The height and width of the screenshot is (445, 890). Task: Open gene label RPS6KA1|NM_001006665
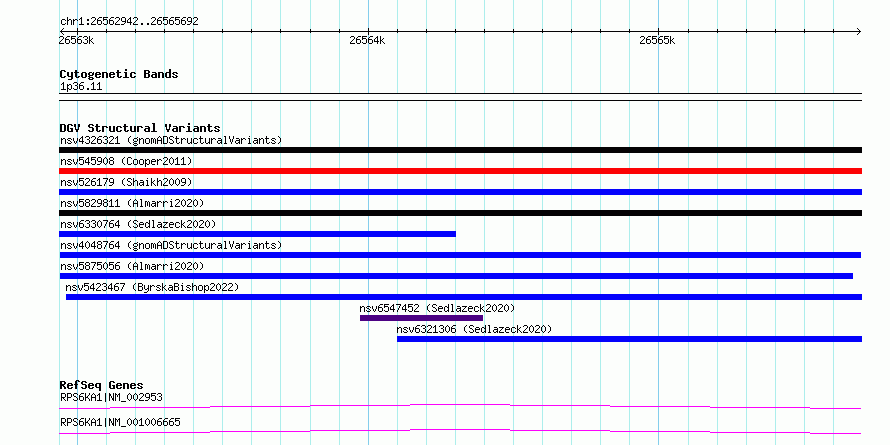[120, 423]
